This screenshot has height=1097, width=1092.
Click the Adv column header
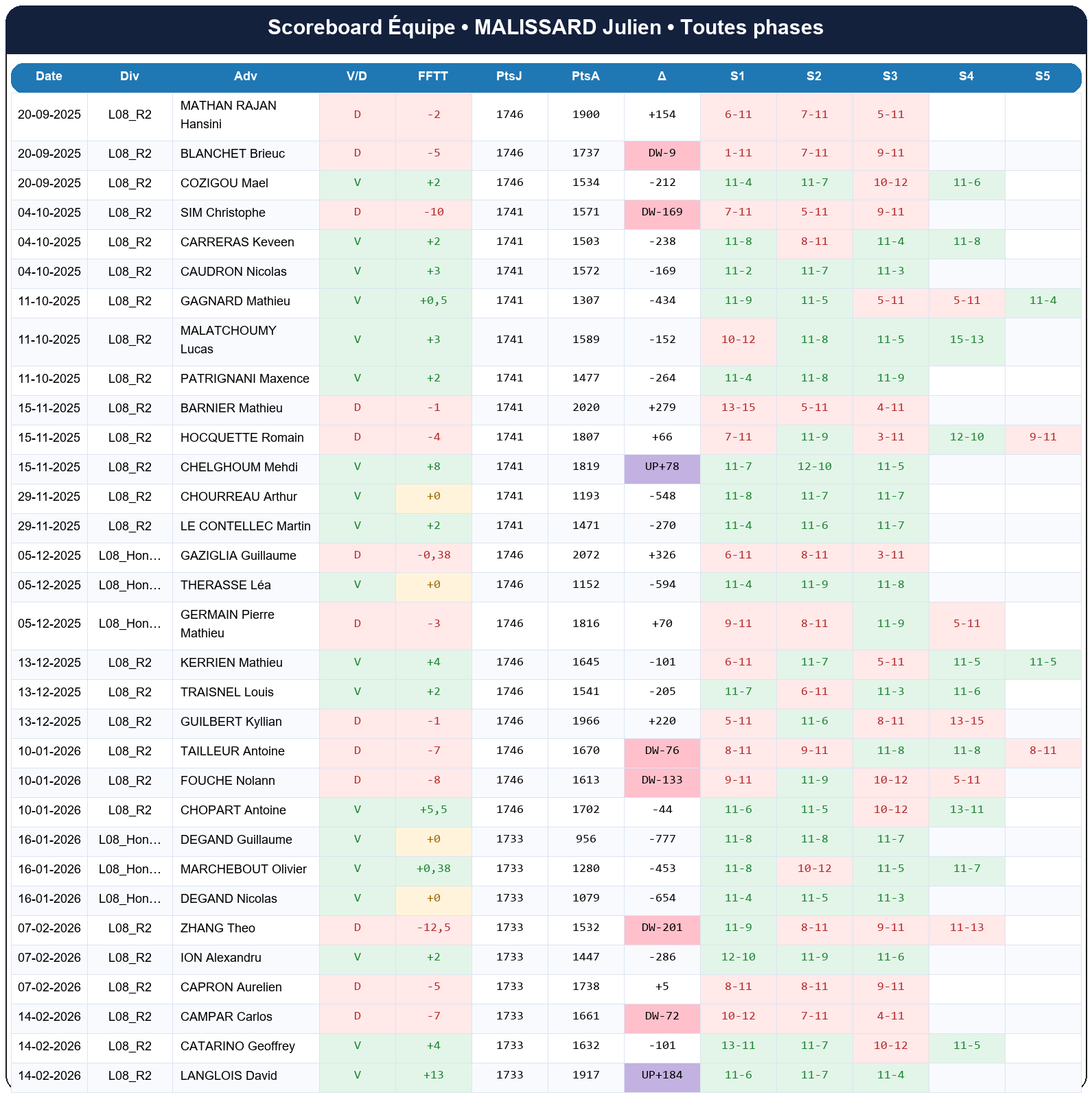pyautogui.click(x=245, y=76)
